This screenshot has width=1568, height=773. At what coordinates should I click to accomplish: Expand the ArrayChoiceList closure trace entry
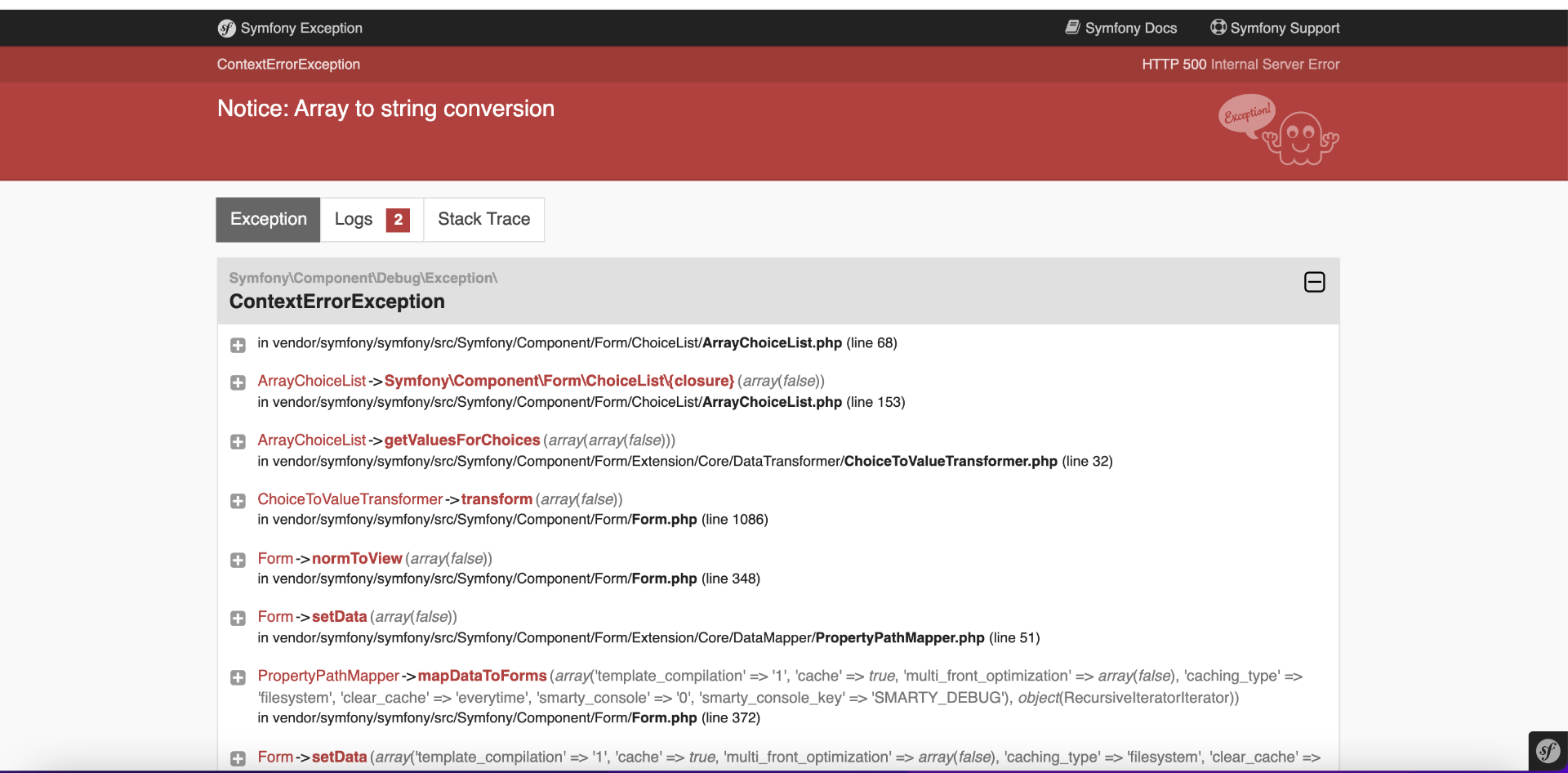tap(238, 382)
